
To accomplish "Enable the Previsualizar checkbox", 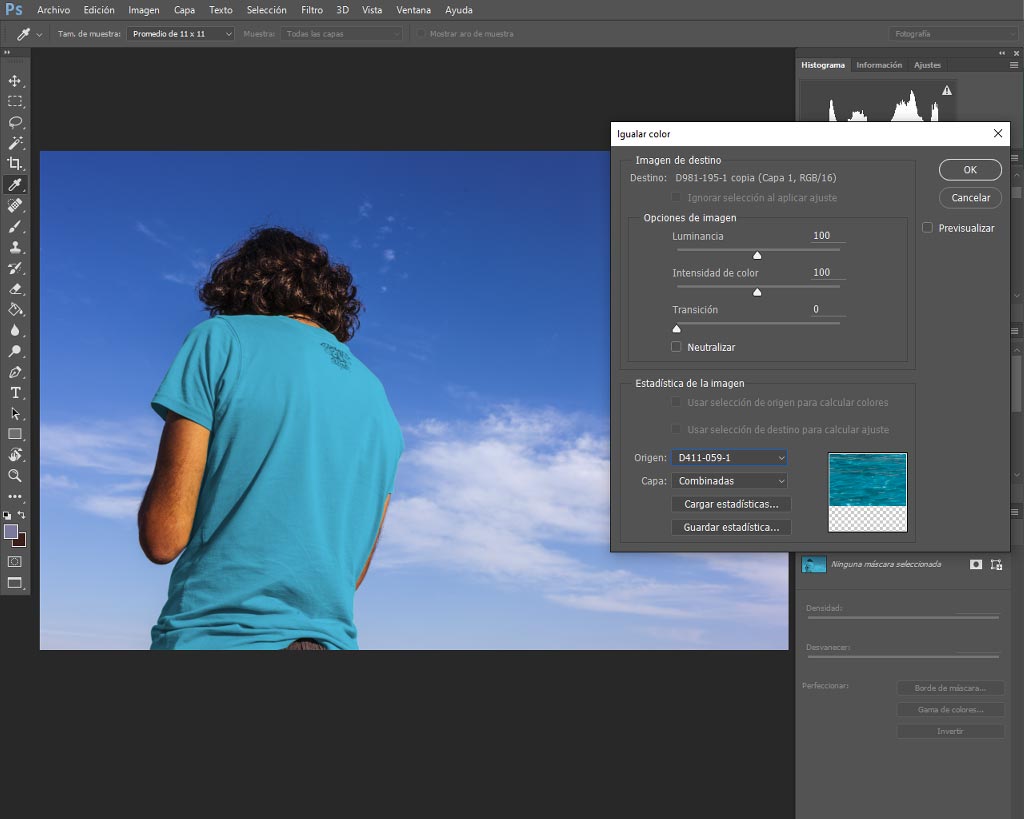I will 927,228.
